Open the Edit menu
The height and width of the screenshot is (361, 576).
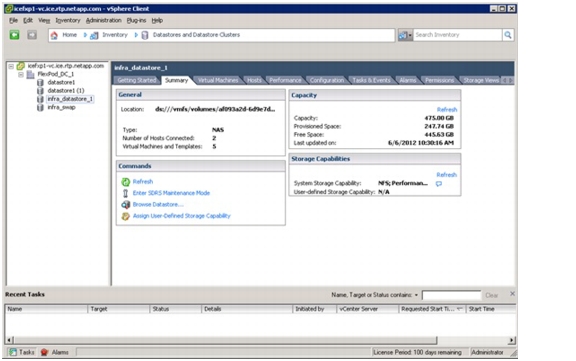28,21
